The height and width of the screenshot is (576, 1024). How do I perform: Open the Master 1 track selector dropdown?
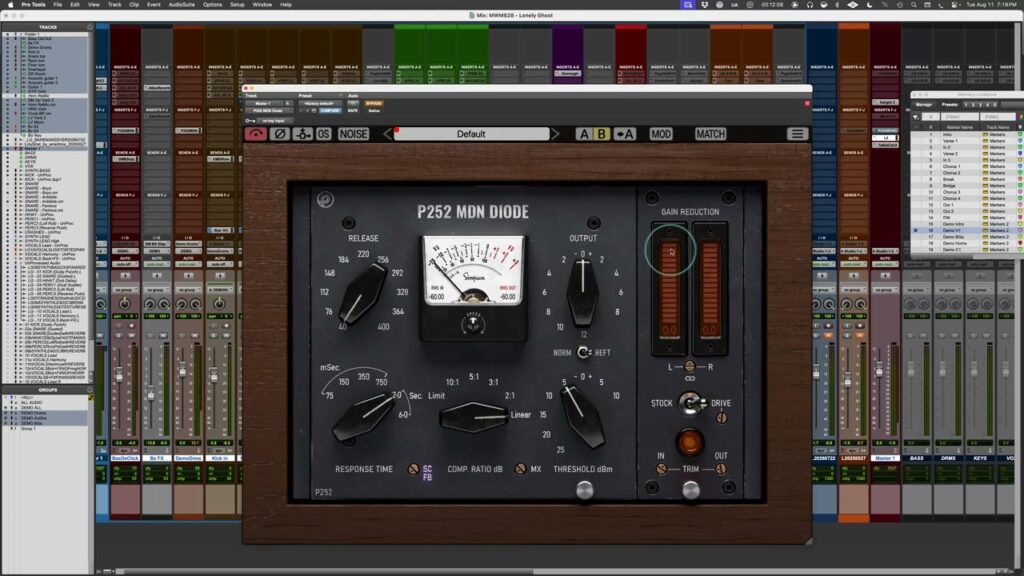click(x=264, y=103)
